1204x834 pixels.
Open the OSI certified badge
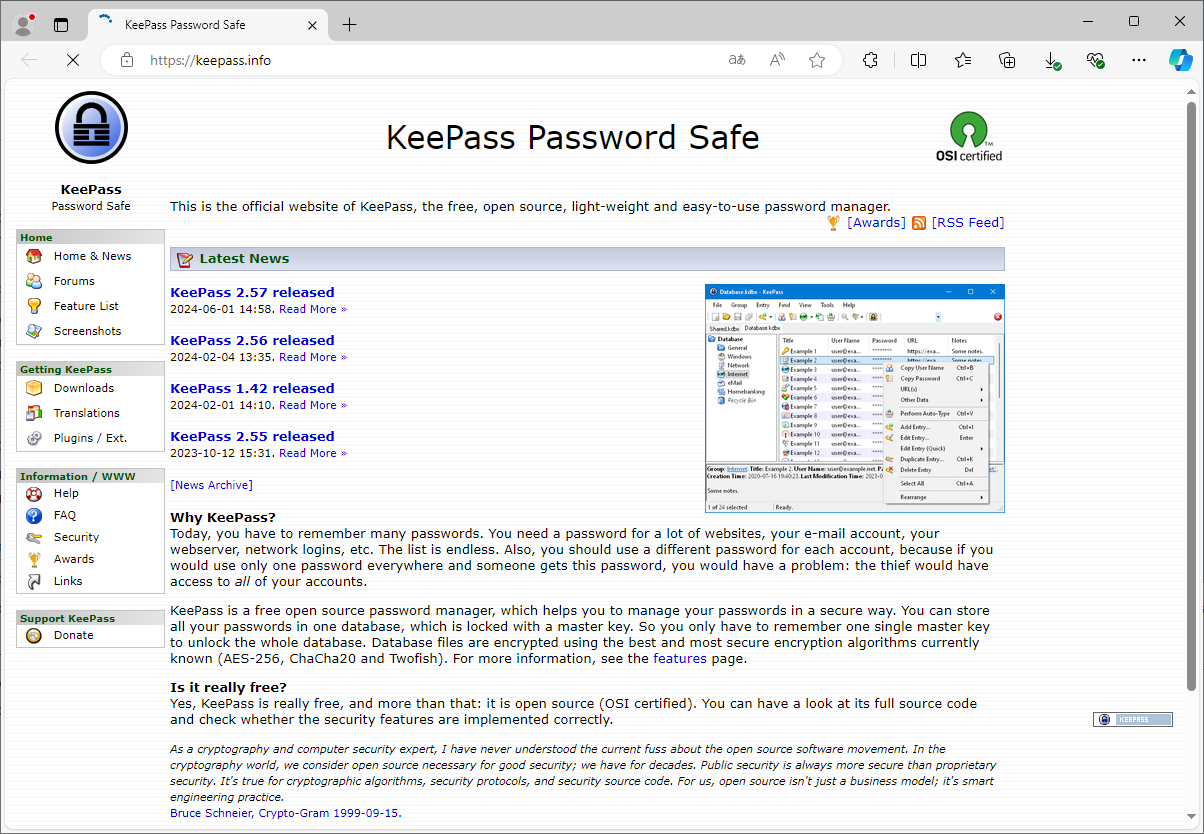[x=968, y=137]
